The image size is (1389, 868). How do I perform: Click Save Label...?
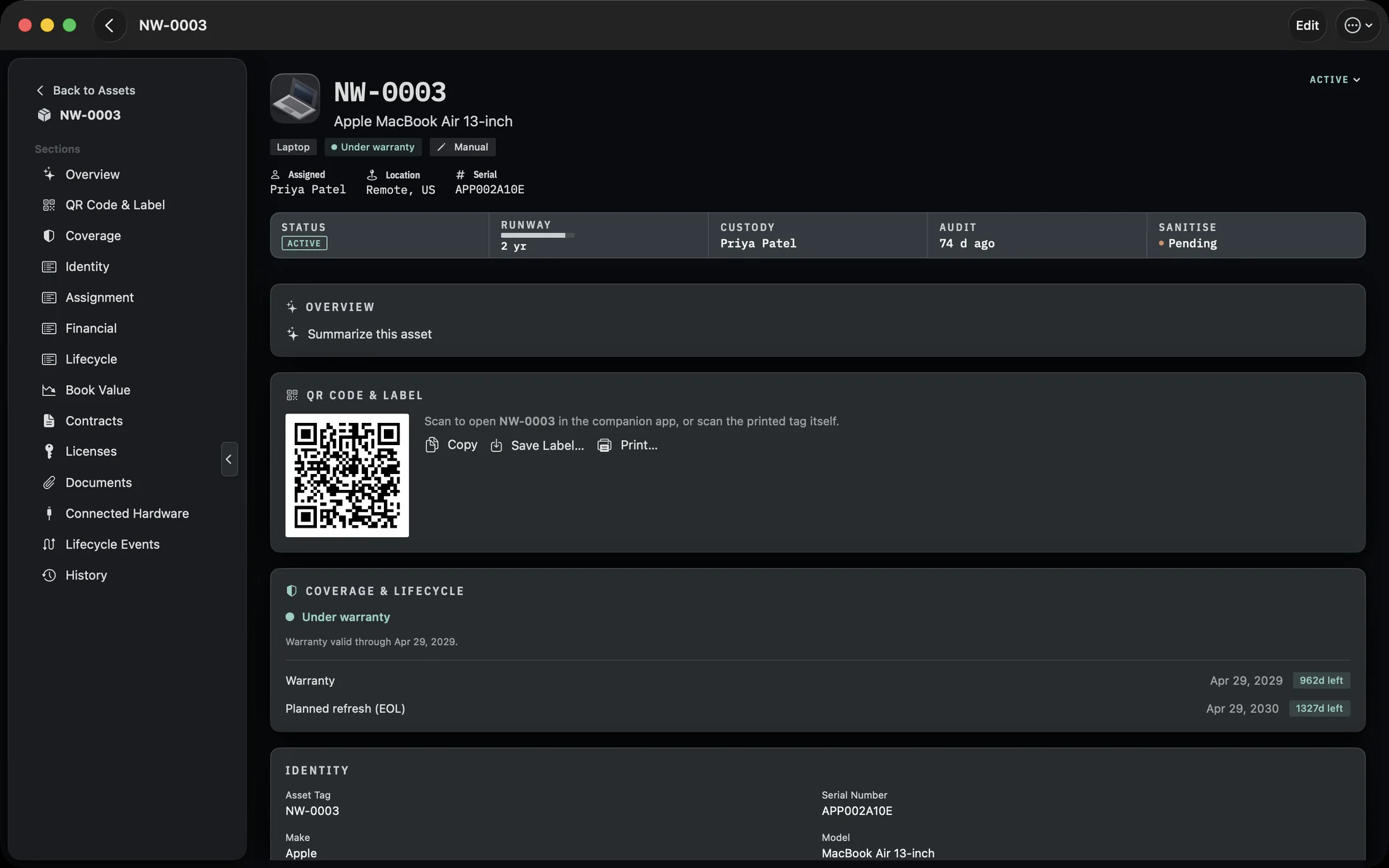point(537,446)
